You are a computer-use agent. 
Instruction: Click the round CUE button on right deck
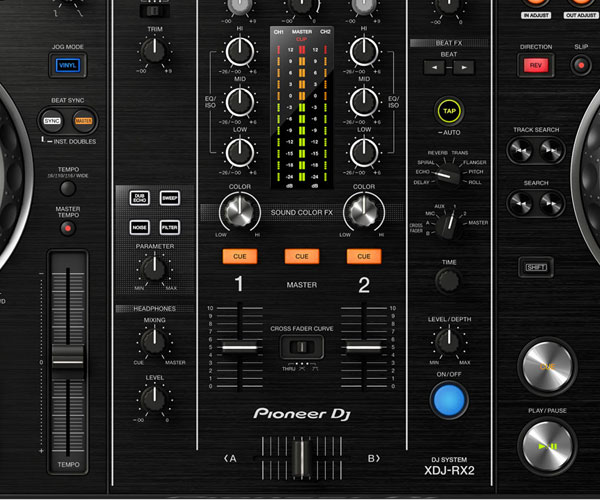[x=547, y=366]
